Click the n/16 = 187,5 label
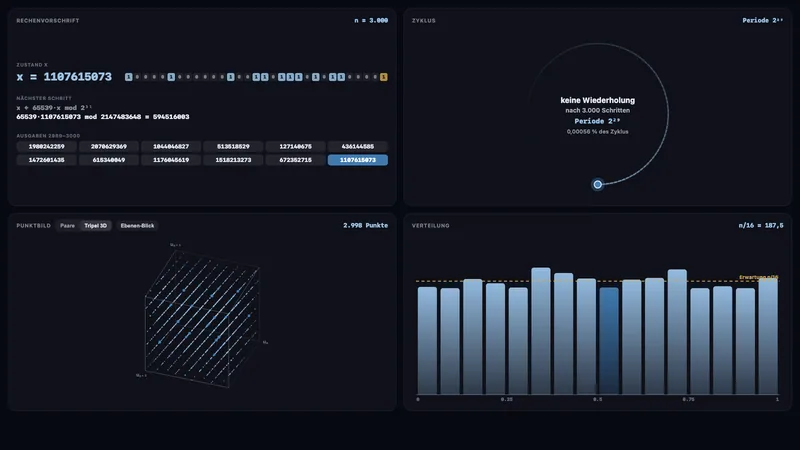 (761, 226)
